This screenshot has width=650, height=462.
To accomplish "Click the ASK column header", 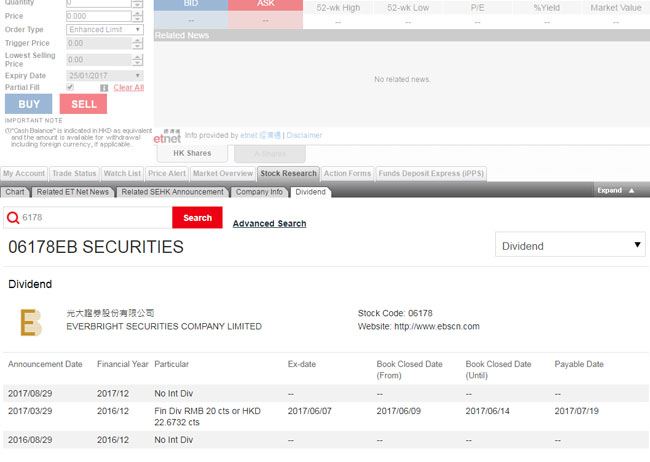I will 265,4.
